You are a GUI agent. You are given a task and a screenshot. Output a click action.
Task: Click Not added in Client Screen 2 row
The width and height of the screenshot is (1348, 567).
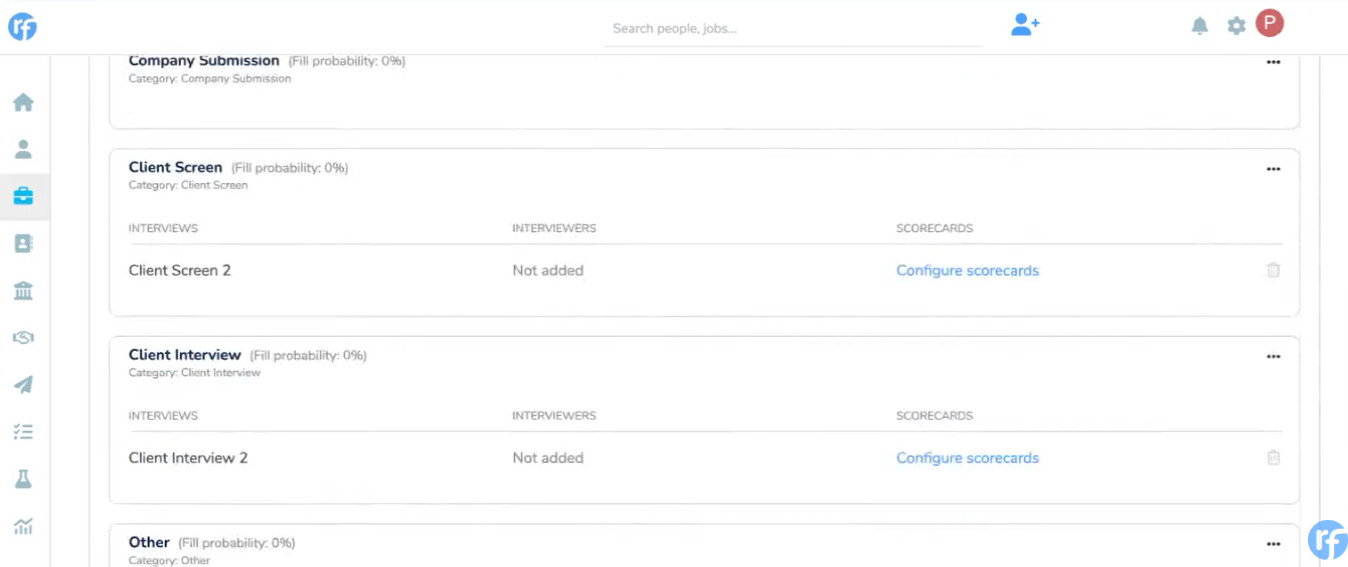[548, 270]
